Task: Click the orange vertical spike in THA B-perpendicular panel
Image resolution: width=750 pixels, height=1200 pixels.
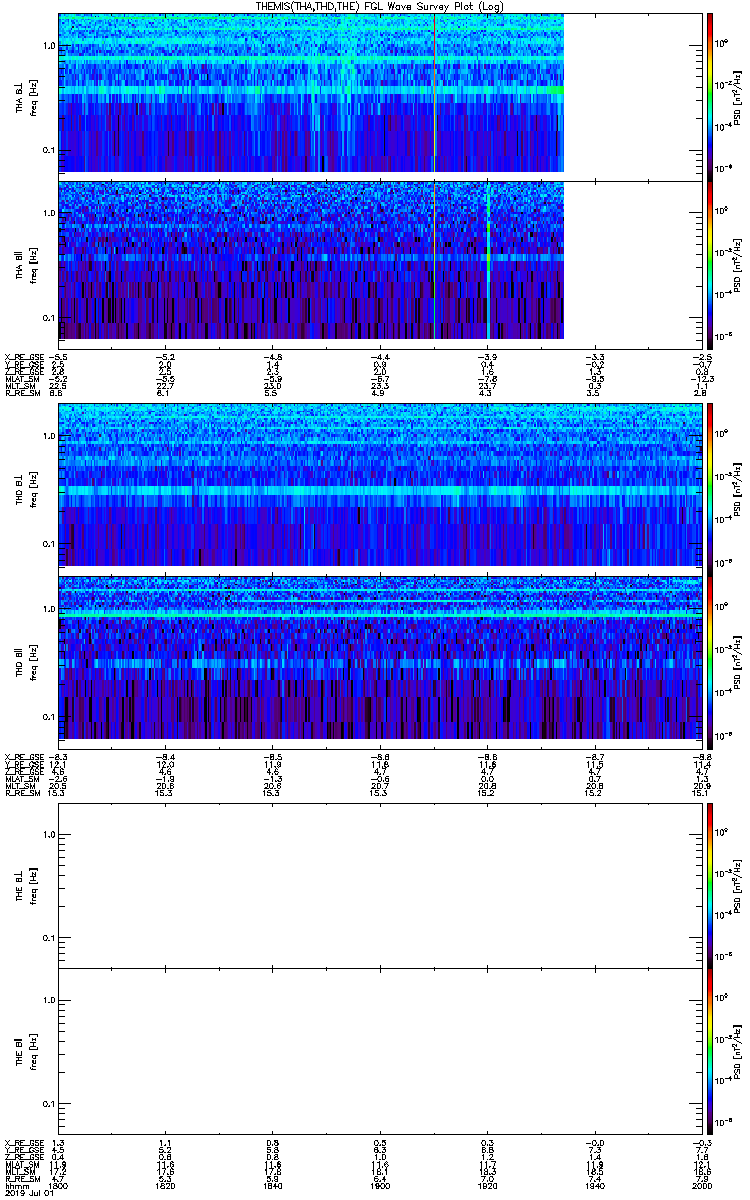Action: (x=435, y=93)
